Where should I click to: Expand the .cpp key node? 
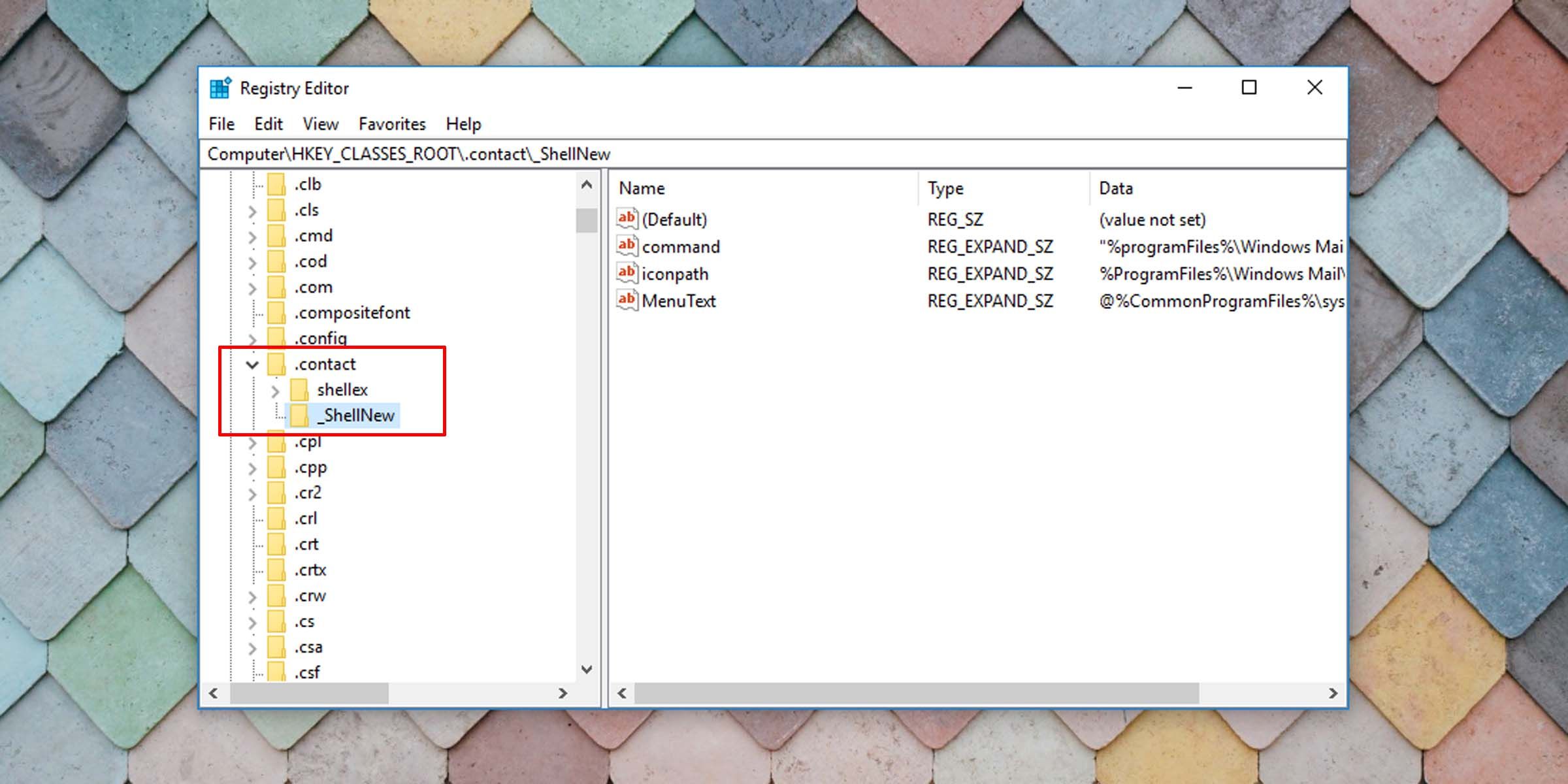point(252,468)
